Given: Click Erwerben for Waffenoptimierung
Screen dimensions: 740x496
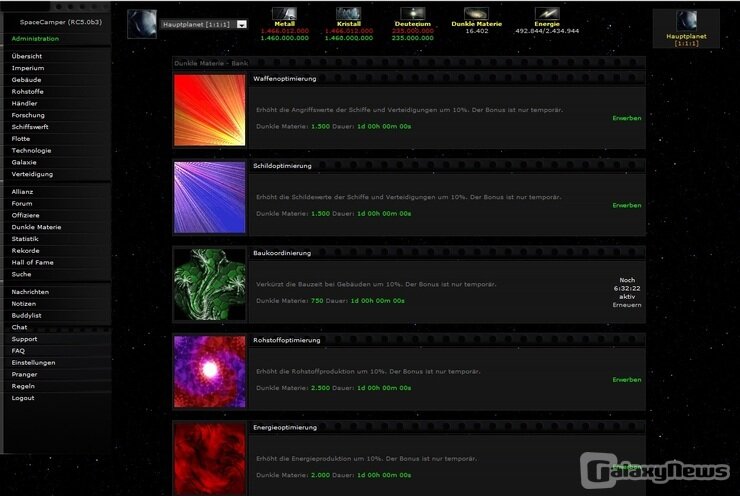Looking at the screenshot, I should [x=627, y=118].
